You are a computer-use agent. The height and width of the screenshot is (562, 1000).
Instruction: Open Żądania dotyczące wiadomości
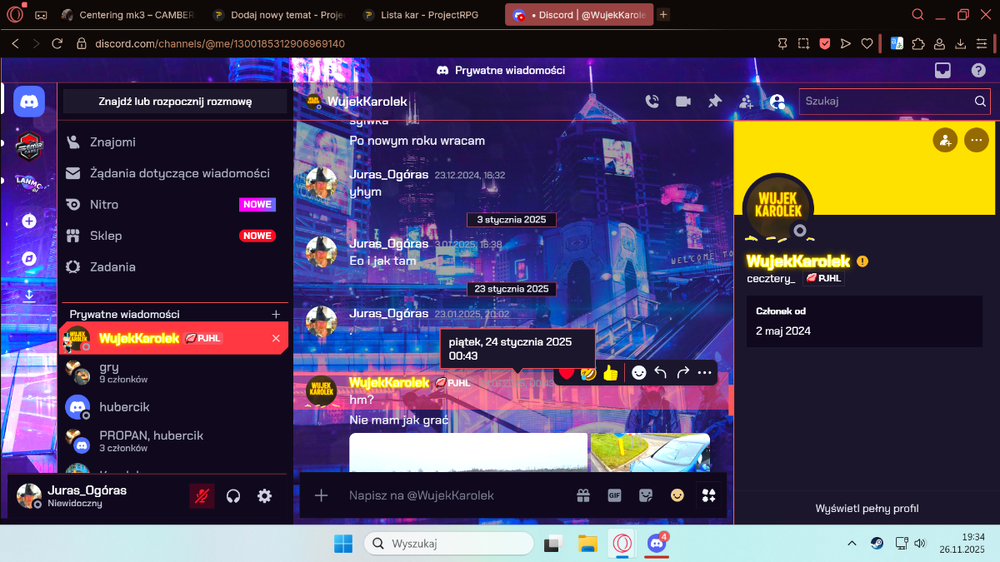pyautogui.click(x=173, y=173)
